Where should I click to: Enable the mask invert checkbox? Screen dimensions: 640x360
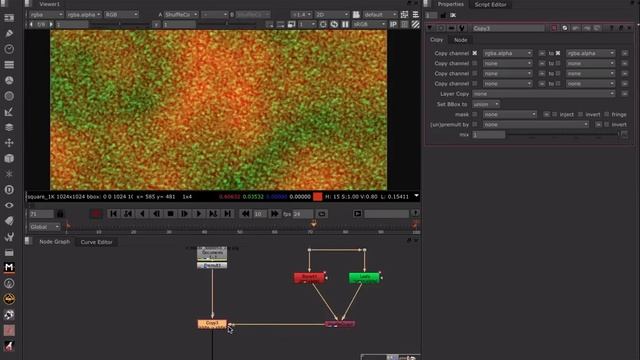[x=580, y=114]
